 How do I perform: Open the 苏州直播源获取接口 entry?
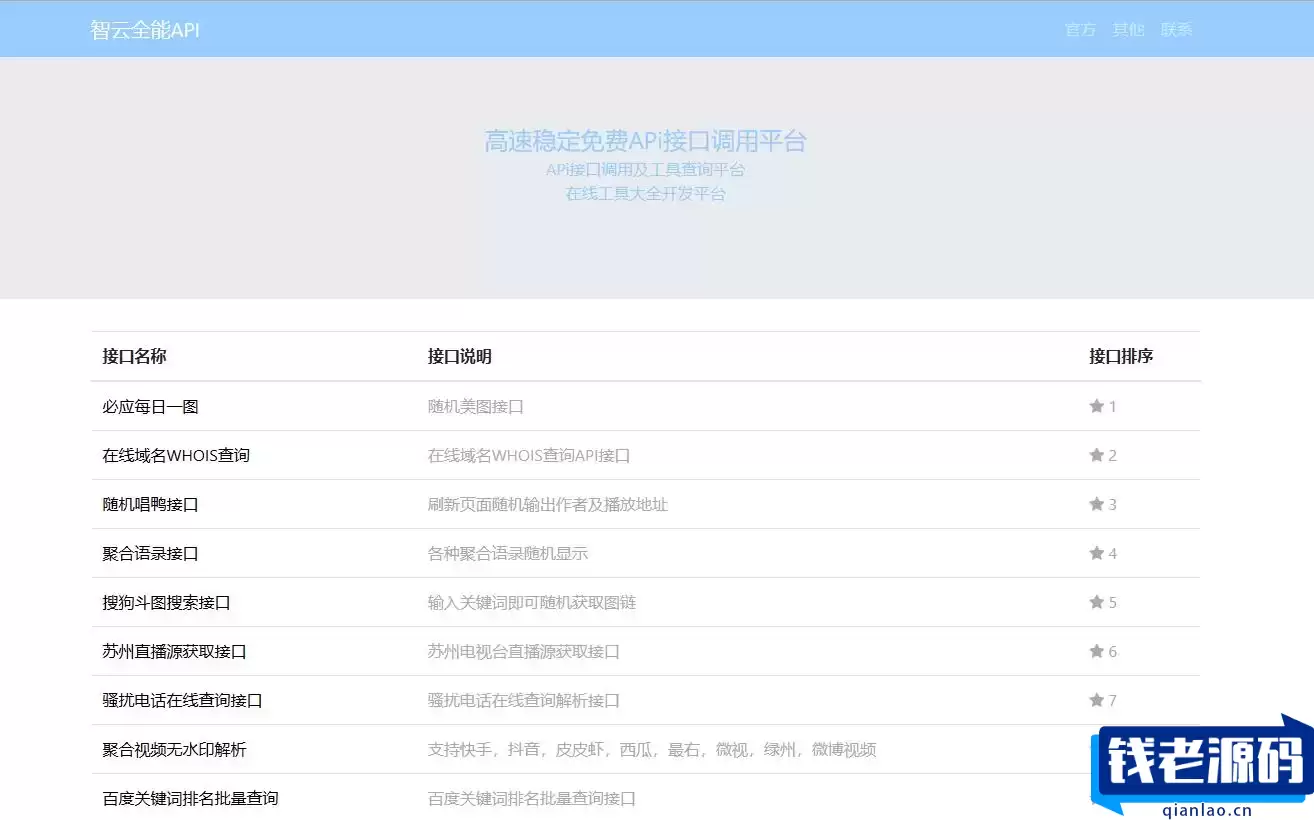point(174,652)
